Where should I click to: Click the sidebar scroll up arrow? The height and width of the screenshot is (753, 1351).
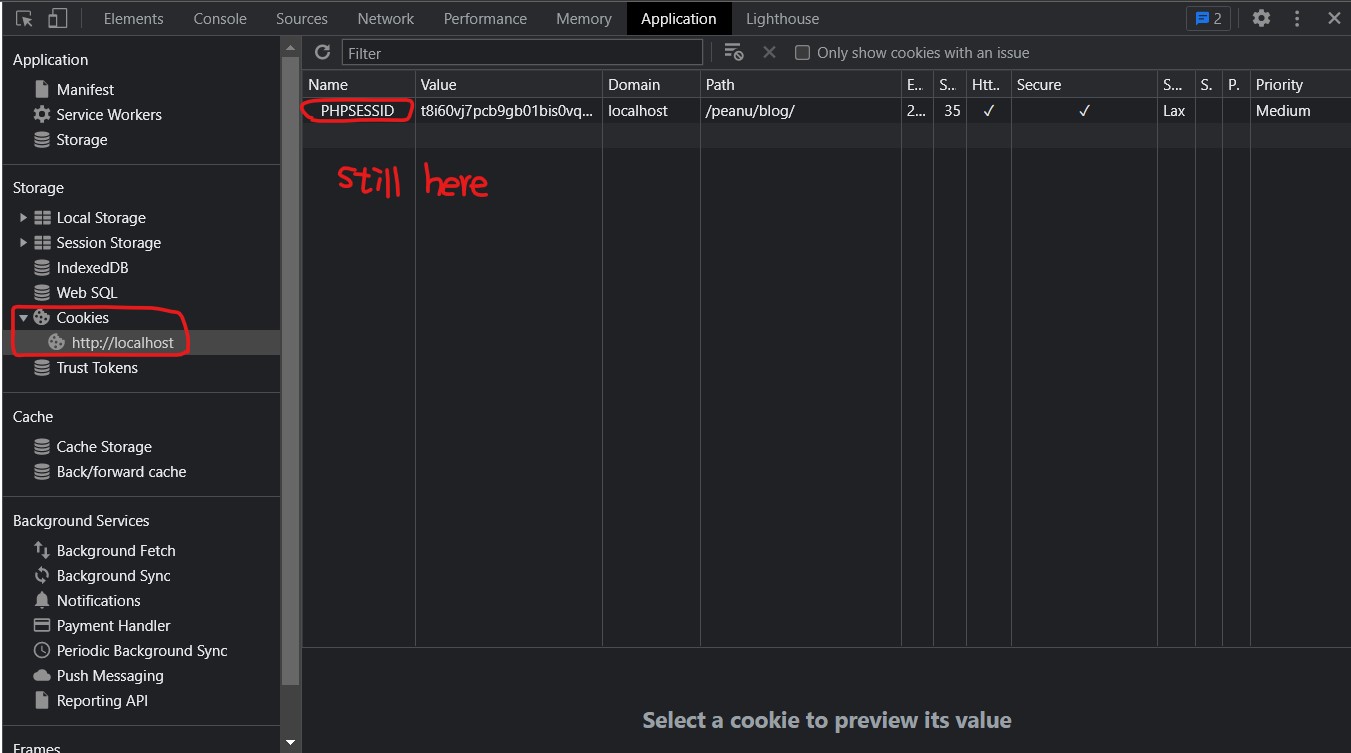pos(290,47)
